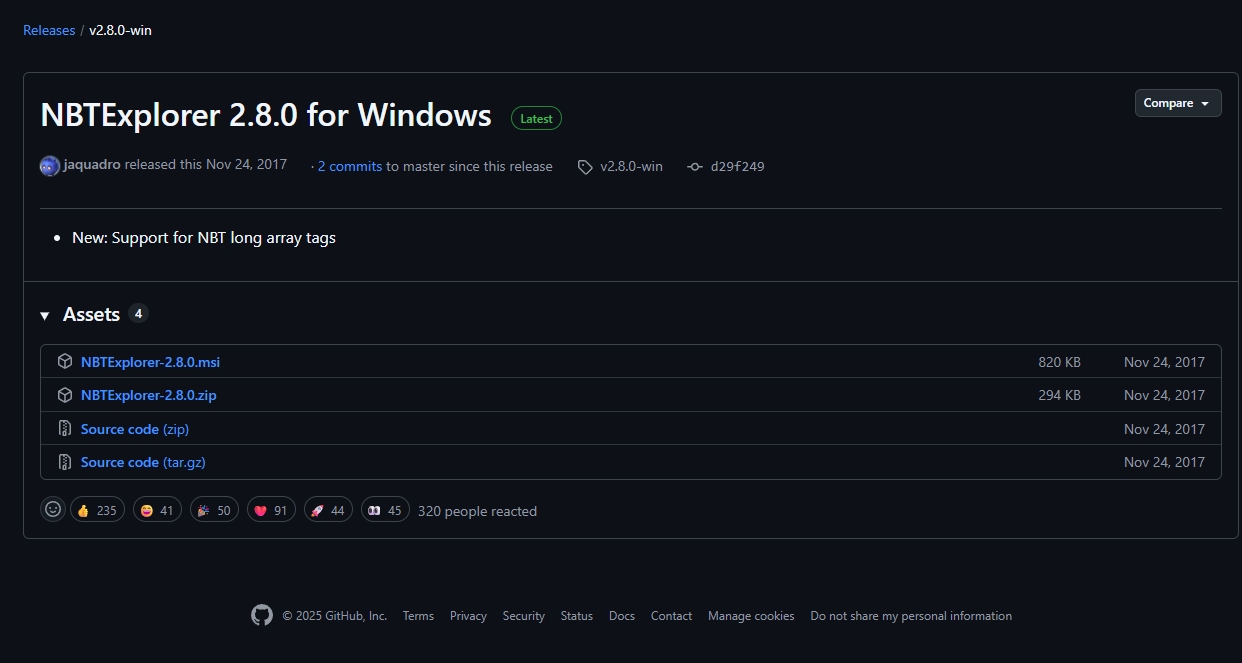
Task: Click 'New: Support for NBT long array tags' text
Action: pyautogui.click(x=204, y=238)
